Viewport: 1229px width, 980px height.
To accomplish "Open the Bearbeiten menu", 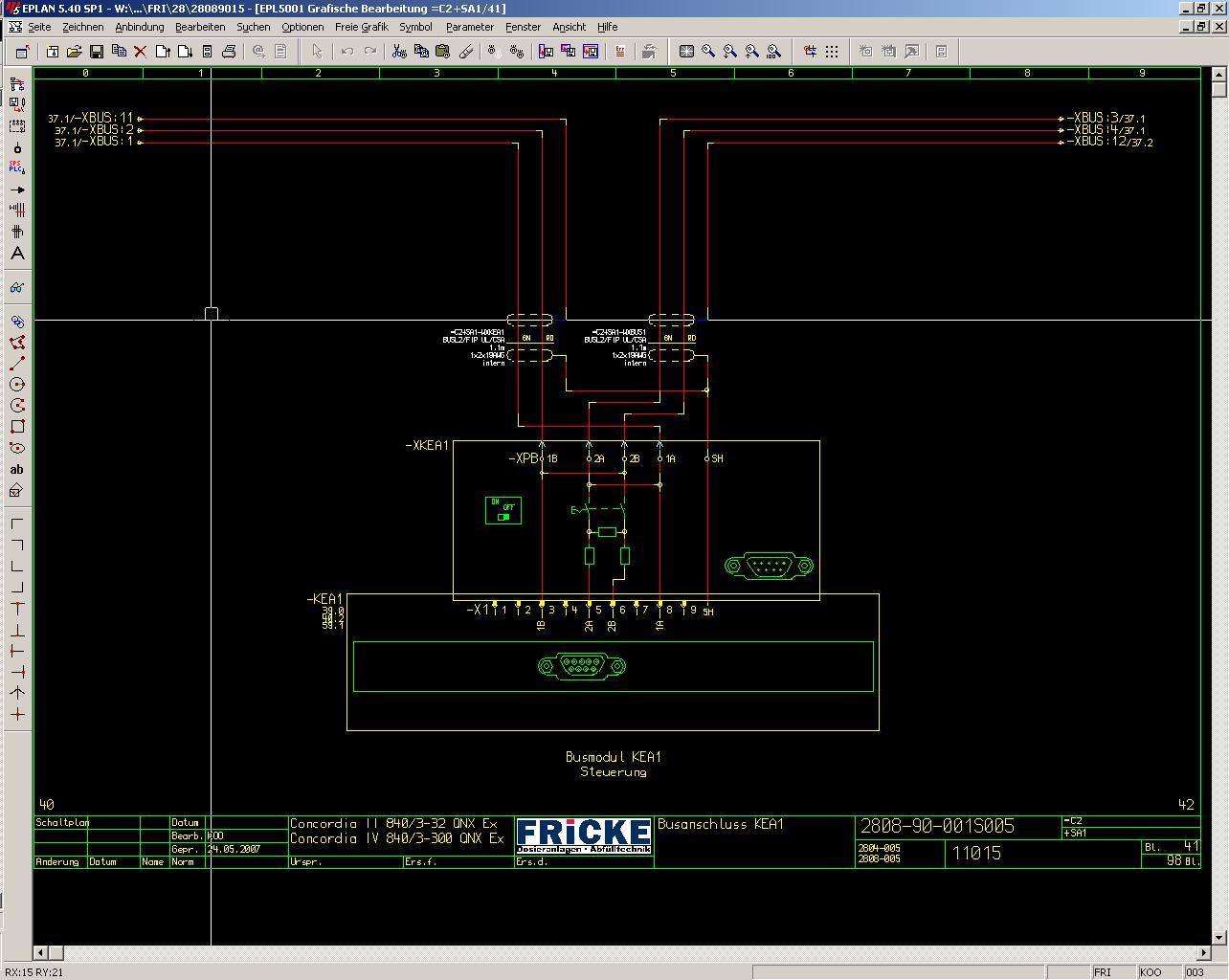I will point(200,27).
